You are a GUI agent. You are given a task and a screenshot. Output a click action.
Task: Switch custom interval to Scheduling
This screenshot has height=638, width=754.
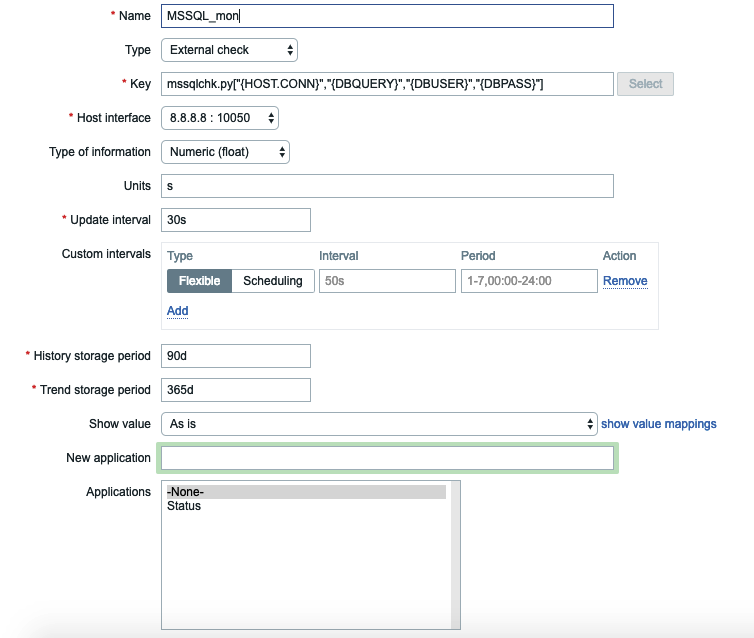273,281
